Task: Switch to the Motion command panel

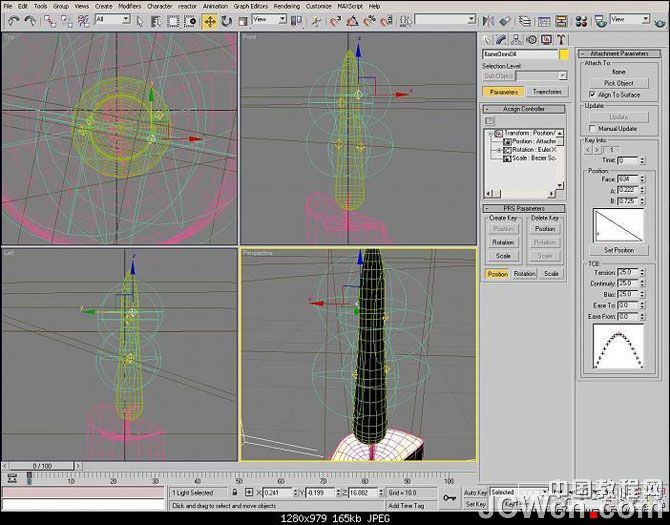Action: tap(531, 40)
